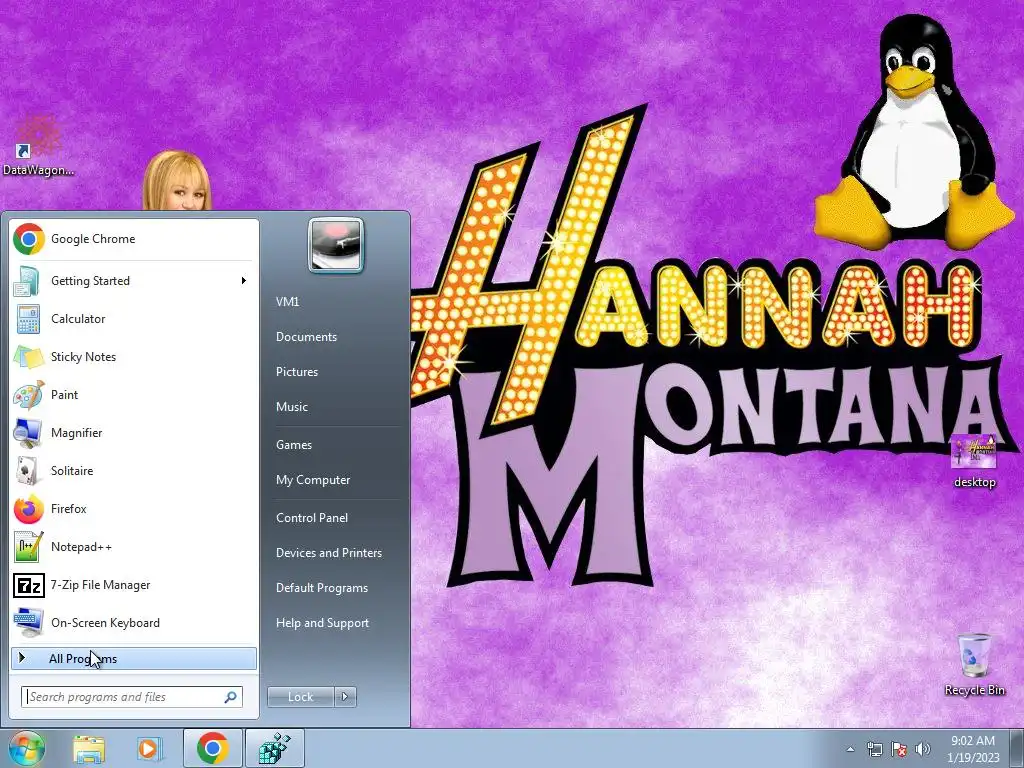The height and width of the screenshot is (768, 1024).
Task: Open Windows Media Player in taskbar
Action: point(149,749)
